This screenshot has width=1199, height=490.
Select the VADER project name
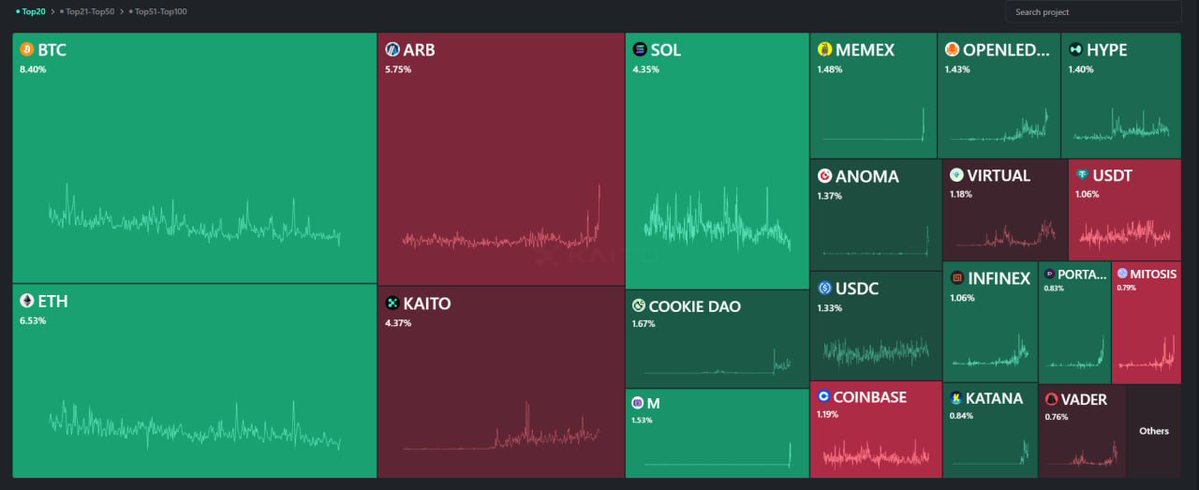1084,399
